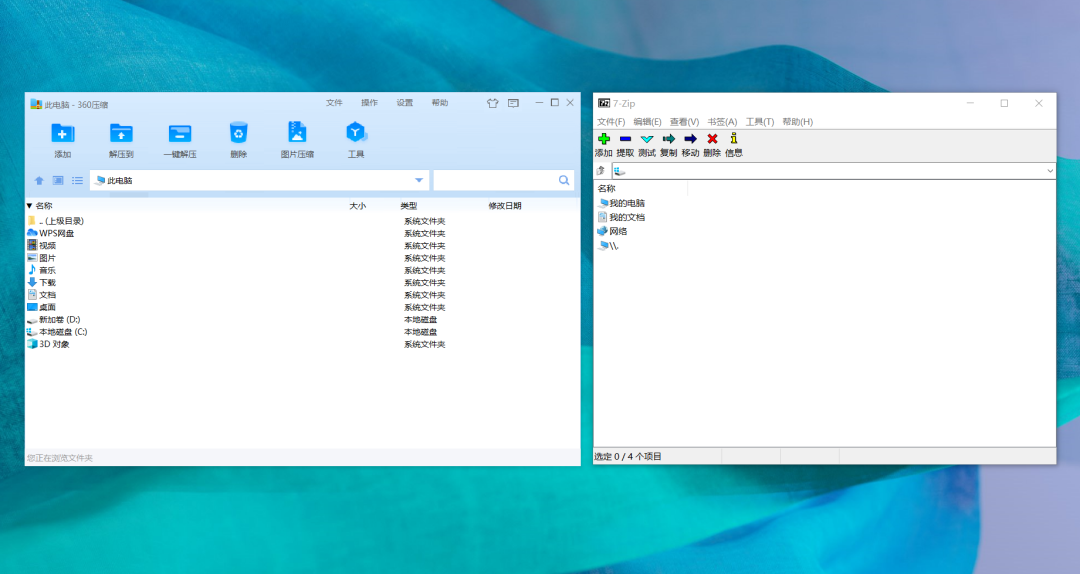Open the 图片压缩 image compression tool
Viewport: 1080px width, 574px height.
tap(297, 133)
